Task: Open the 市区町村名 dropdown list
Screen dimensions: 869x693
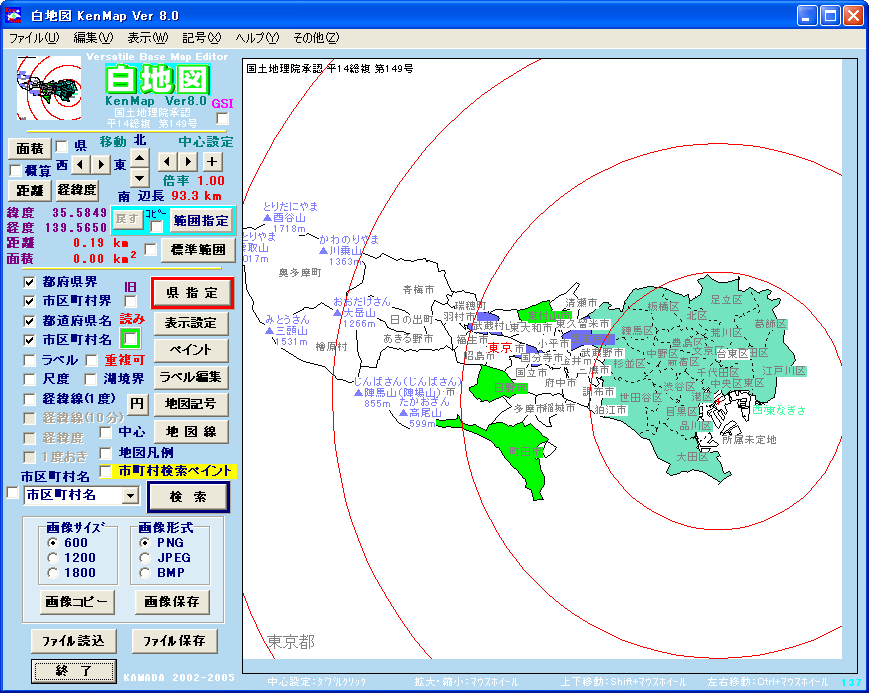Action: tap(130, 495)
